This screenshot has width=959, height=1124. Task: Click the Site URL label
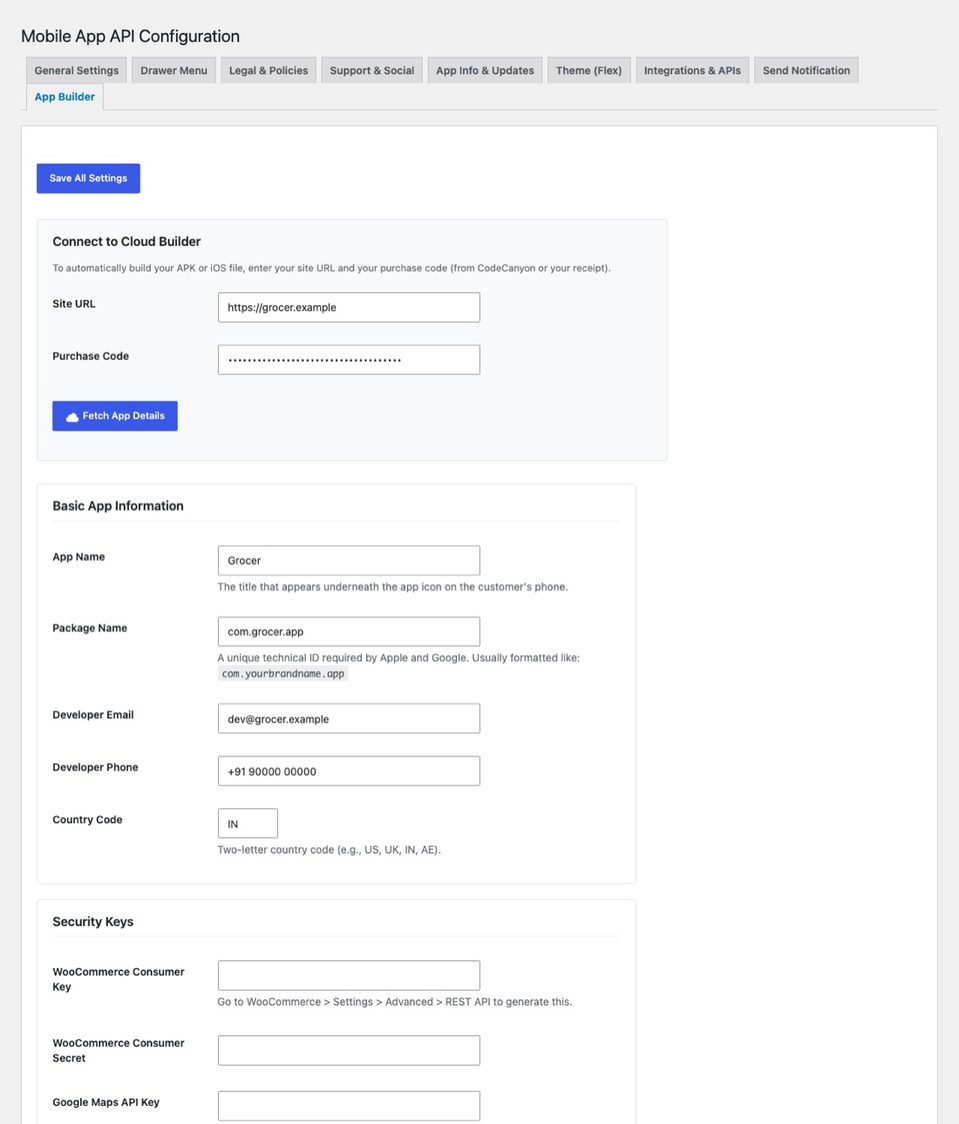tap(74, 304)
